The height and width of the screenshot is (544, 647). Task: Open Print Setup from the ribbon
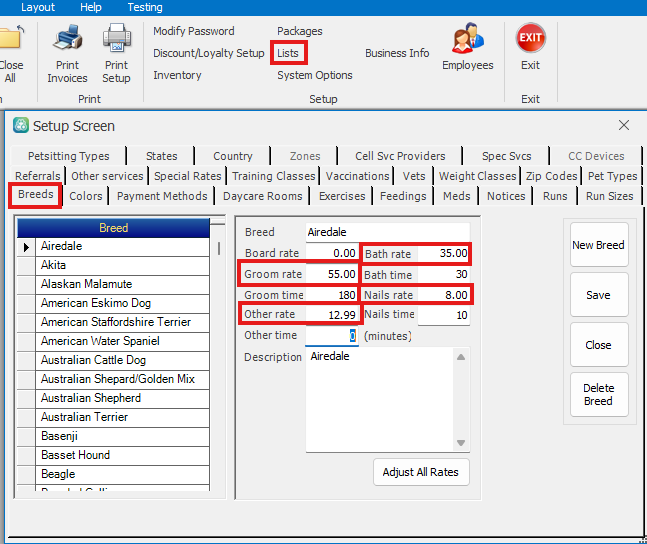[x=116, y=54]
